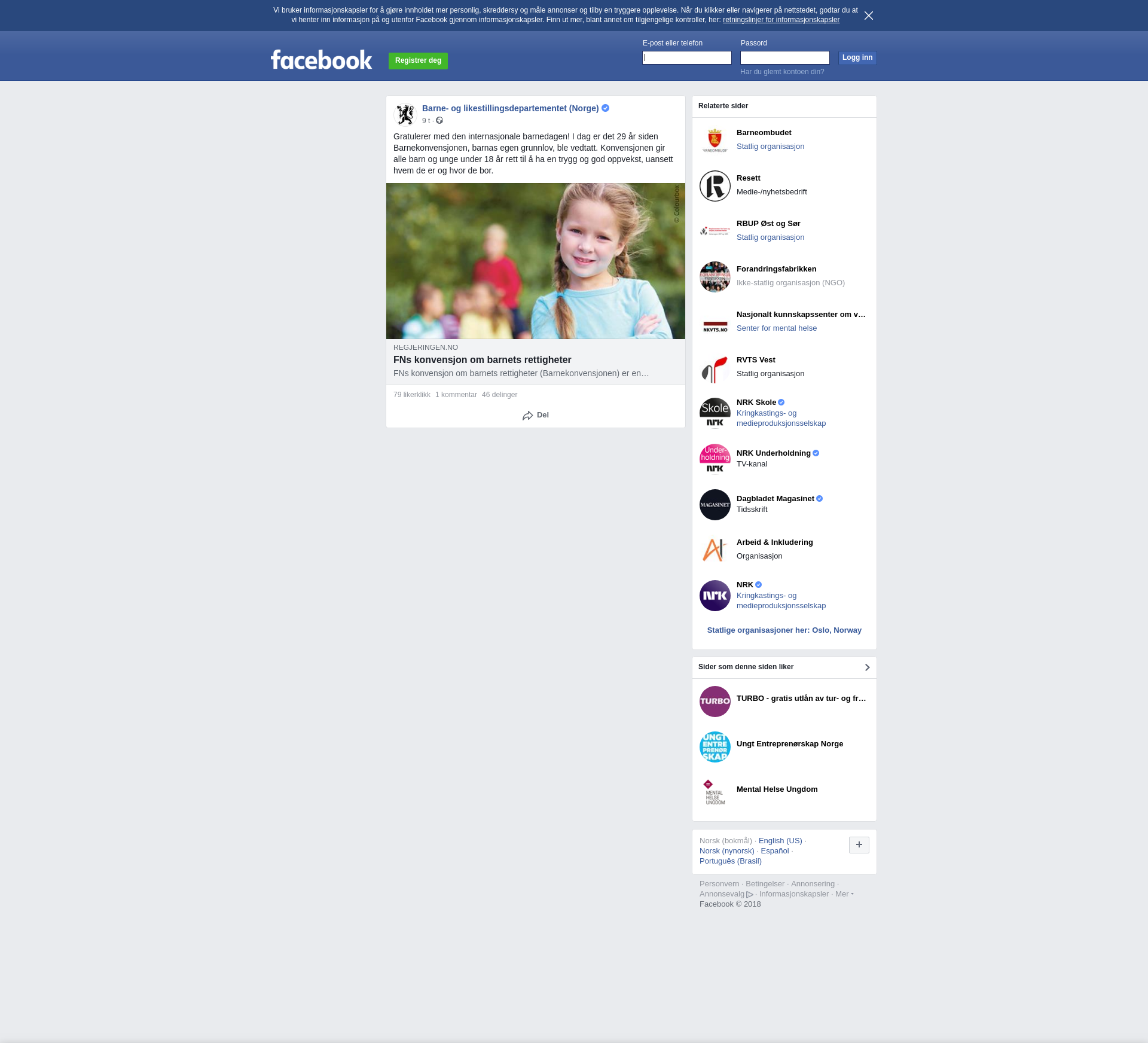The height and width of the screenshot is (1043, 1148).
Task: Focus the E-post eller telefon field
Action: tap(687, 58)
